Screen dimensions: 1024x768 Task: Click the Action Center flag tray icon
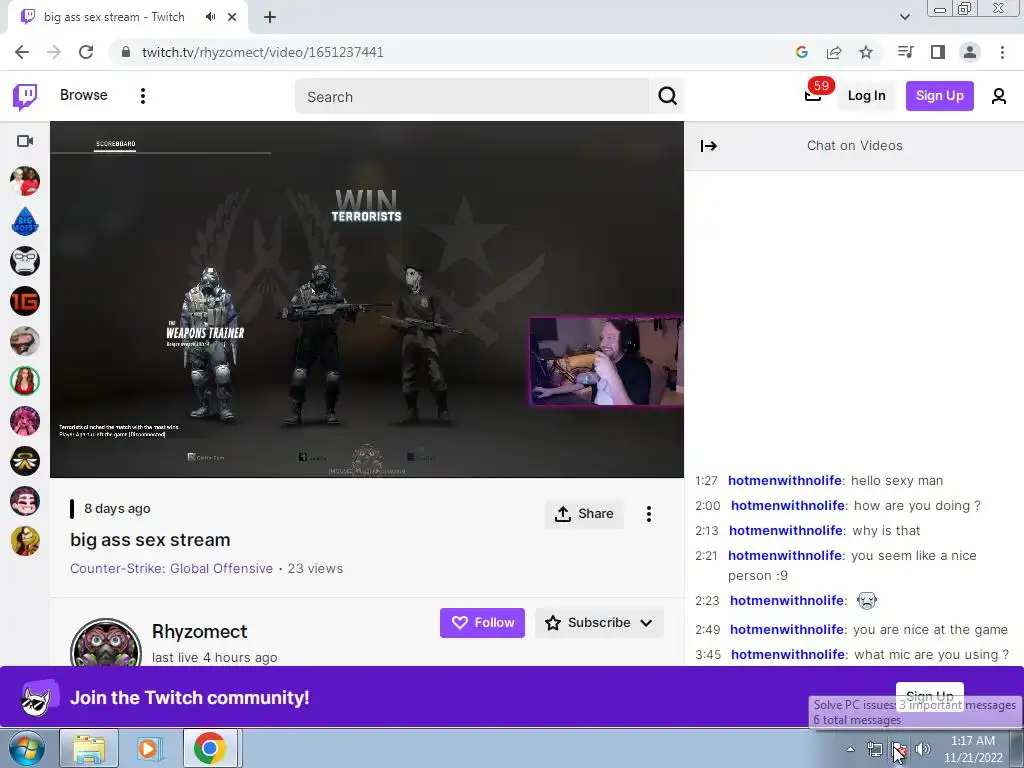(x=899, y=749)
